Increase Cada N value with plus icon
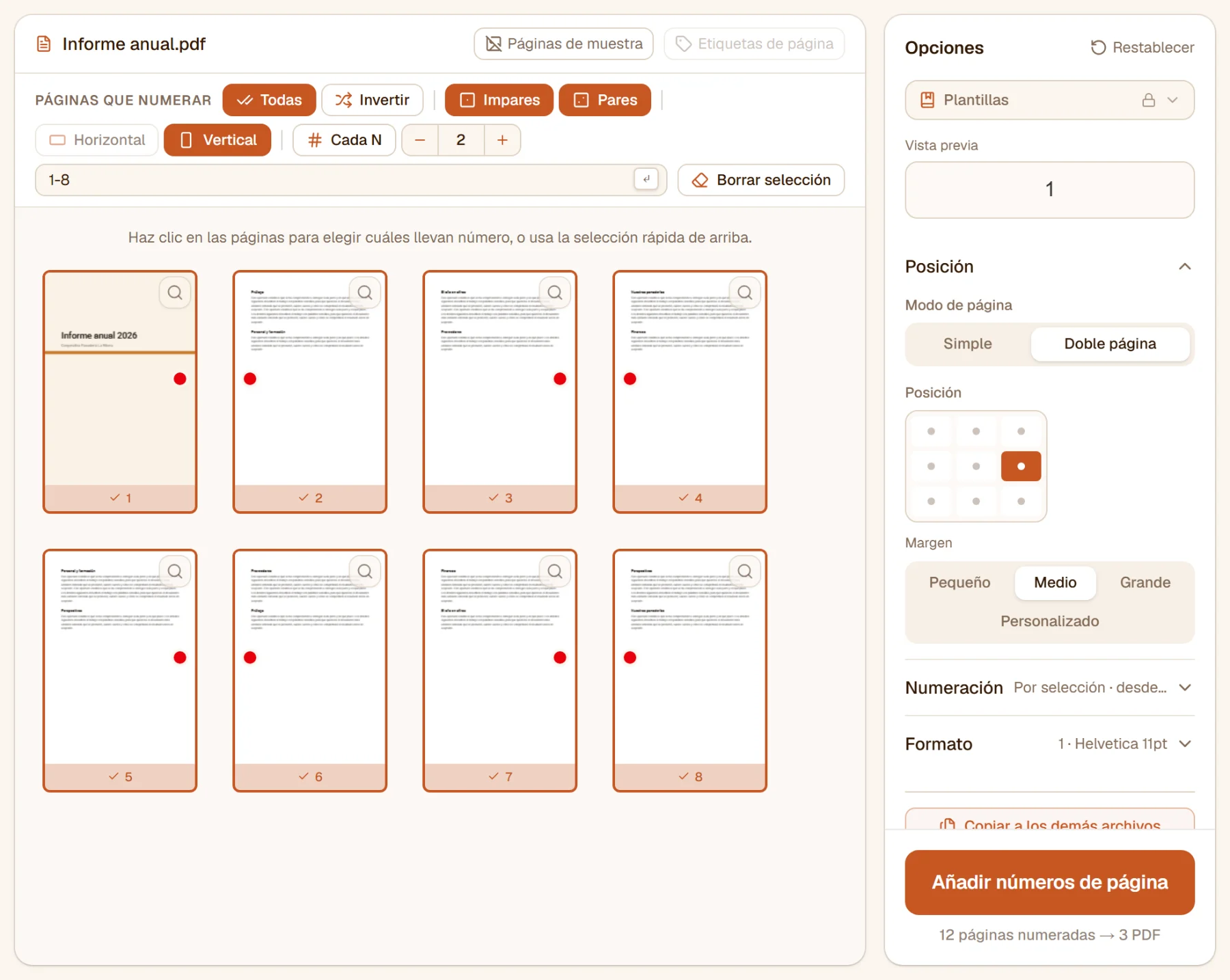The image size is (1230, 980). point(502,140)
